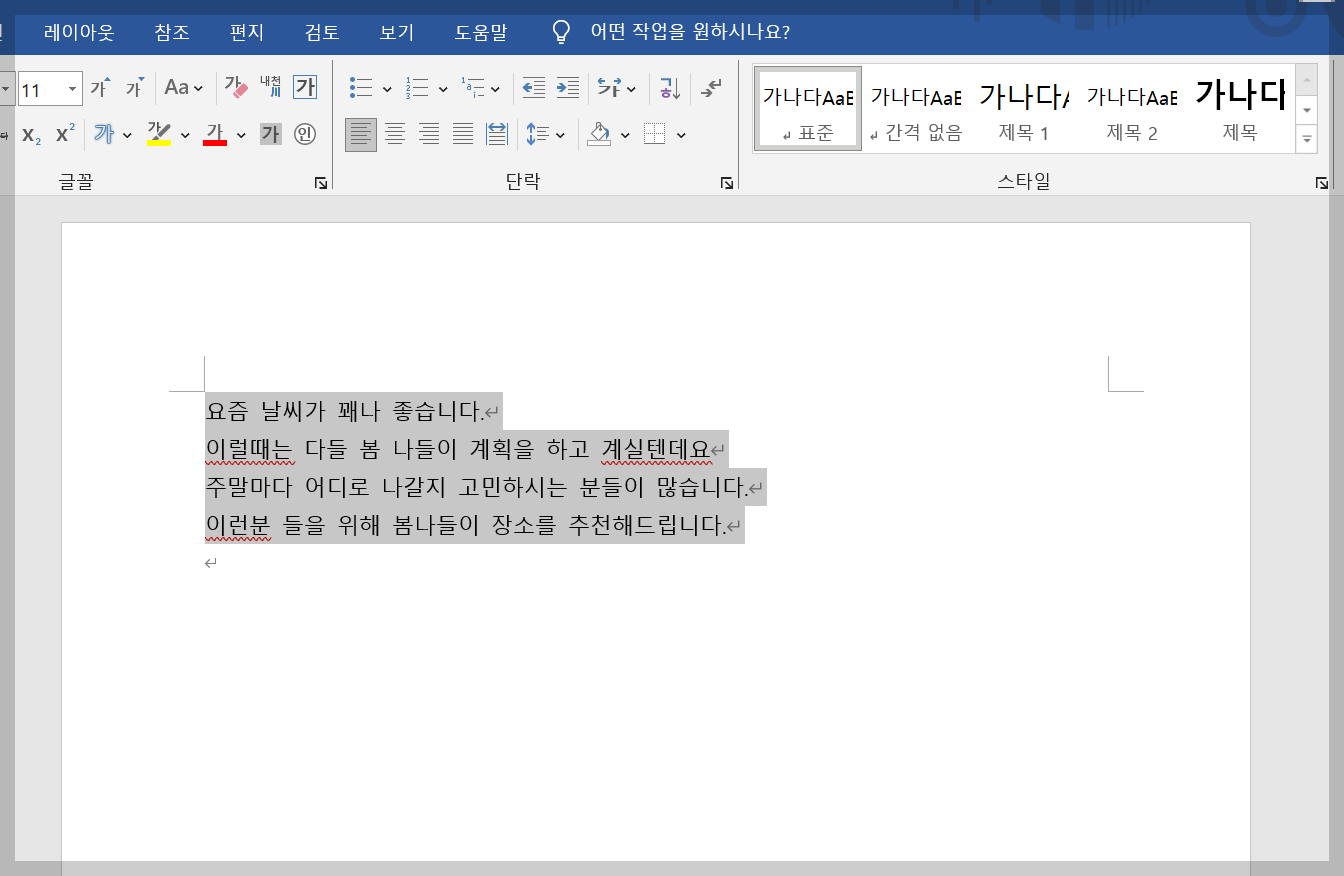
Task: Toggle superscript formatting
Action: point(62,134)
